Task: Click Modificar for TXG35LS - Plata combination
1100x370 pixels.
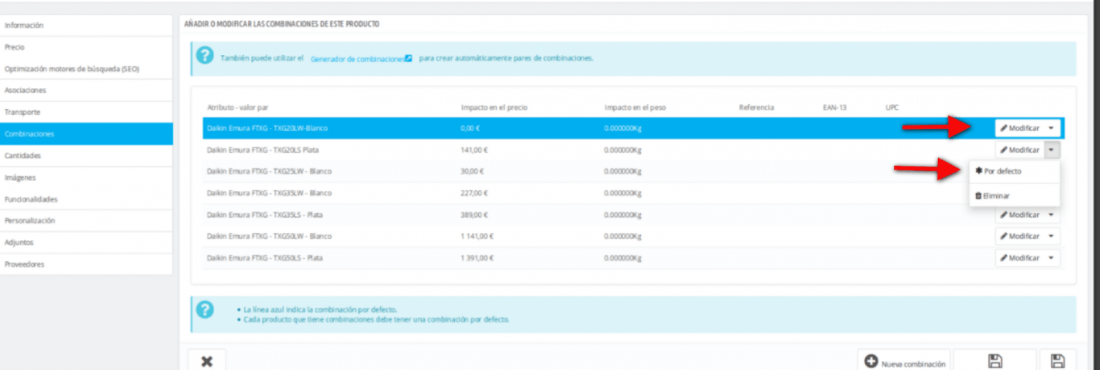Action: click(1020, 215)
